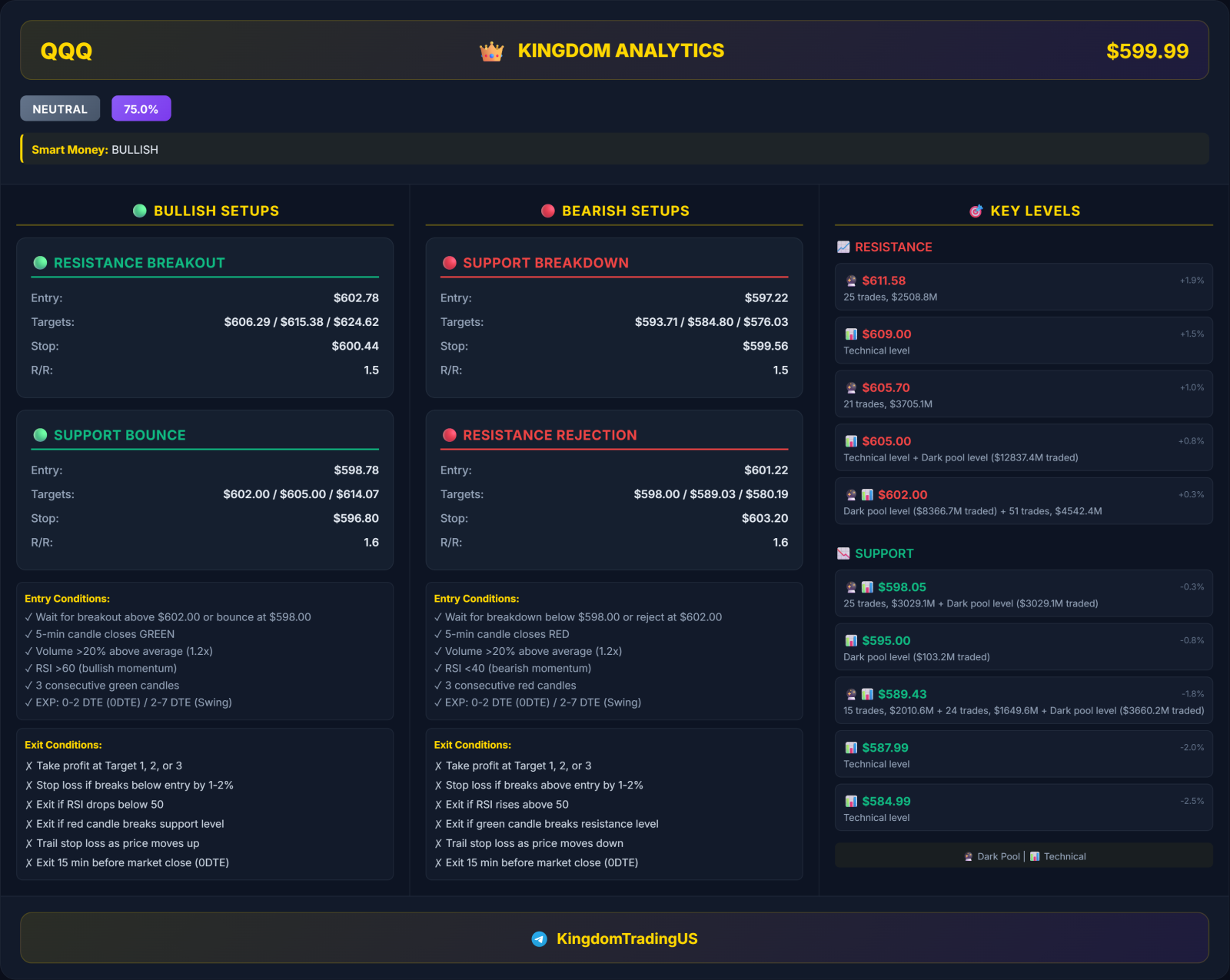
Task: Click the rising chart icon beside RESISTANCE
Action: 843,247
